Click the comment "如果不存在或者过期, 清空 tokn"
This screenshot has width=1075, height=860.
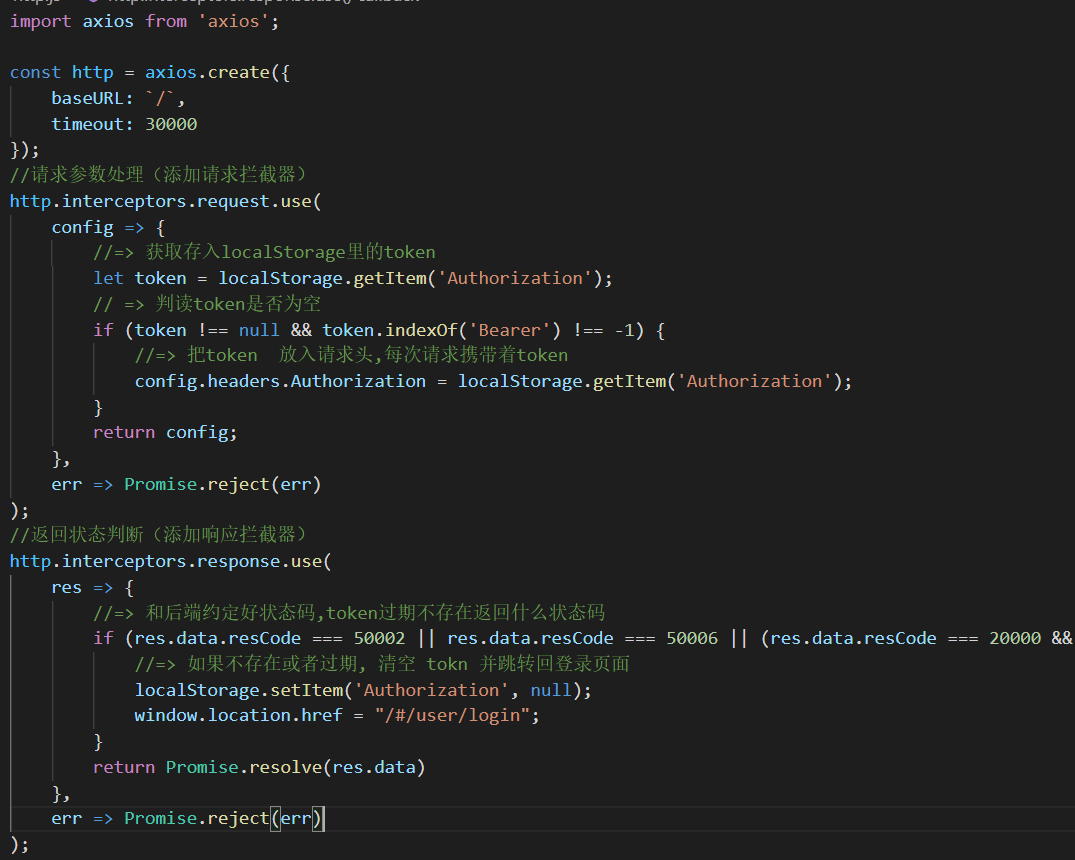328,664
